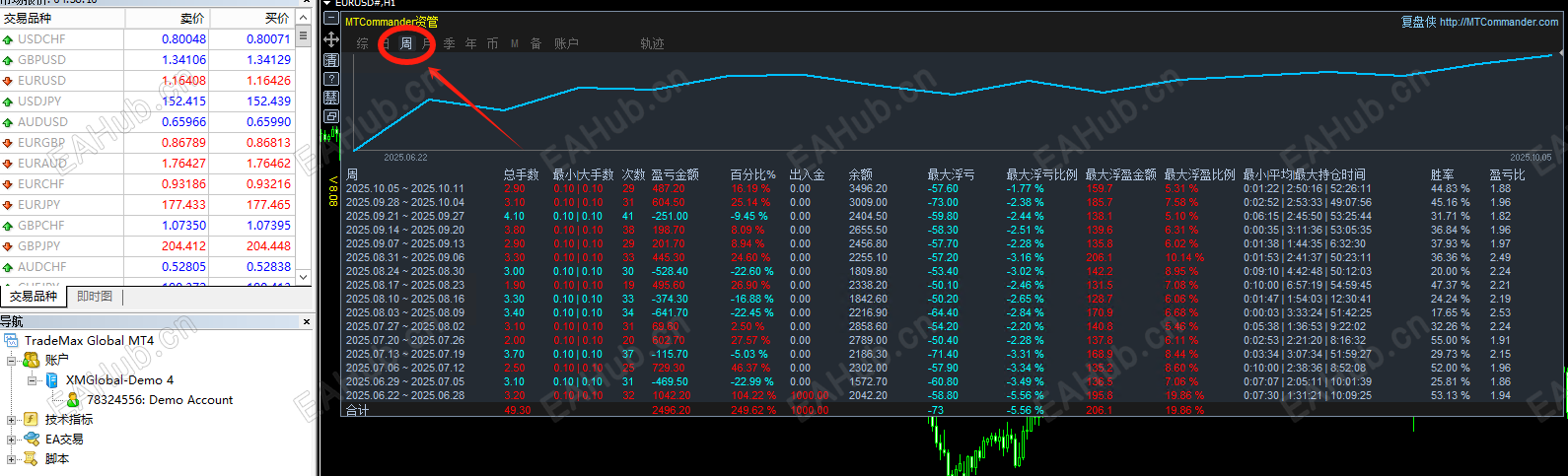Select the 币 currency tab
Viewport: 1568px width, 476px height.
coord(492,43)
